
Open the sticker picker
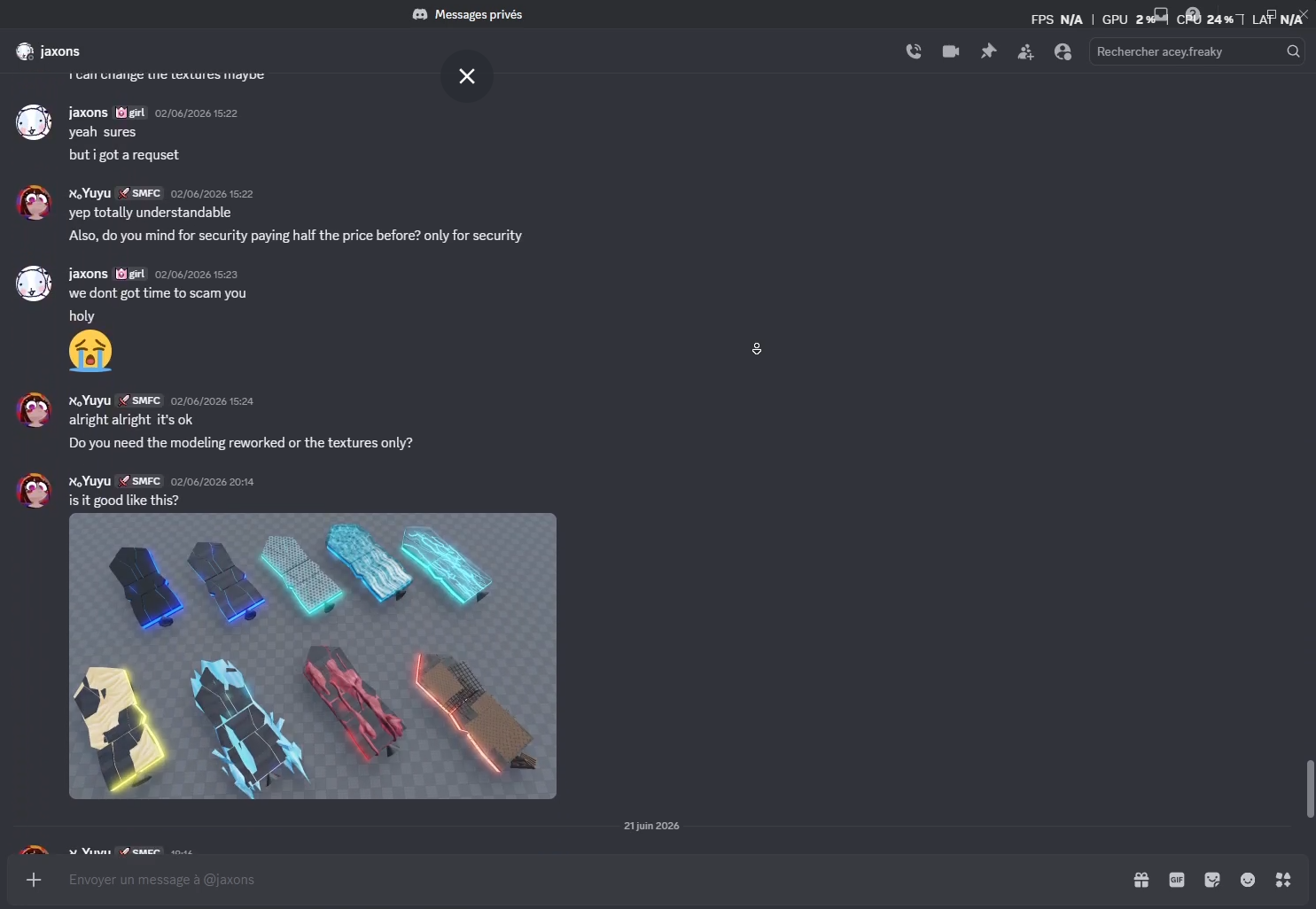click(x=1212, y=880)
